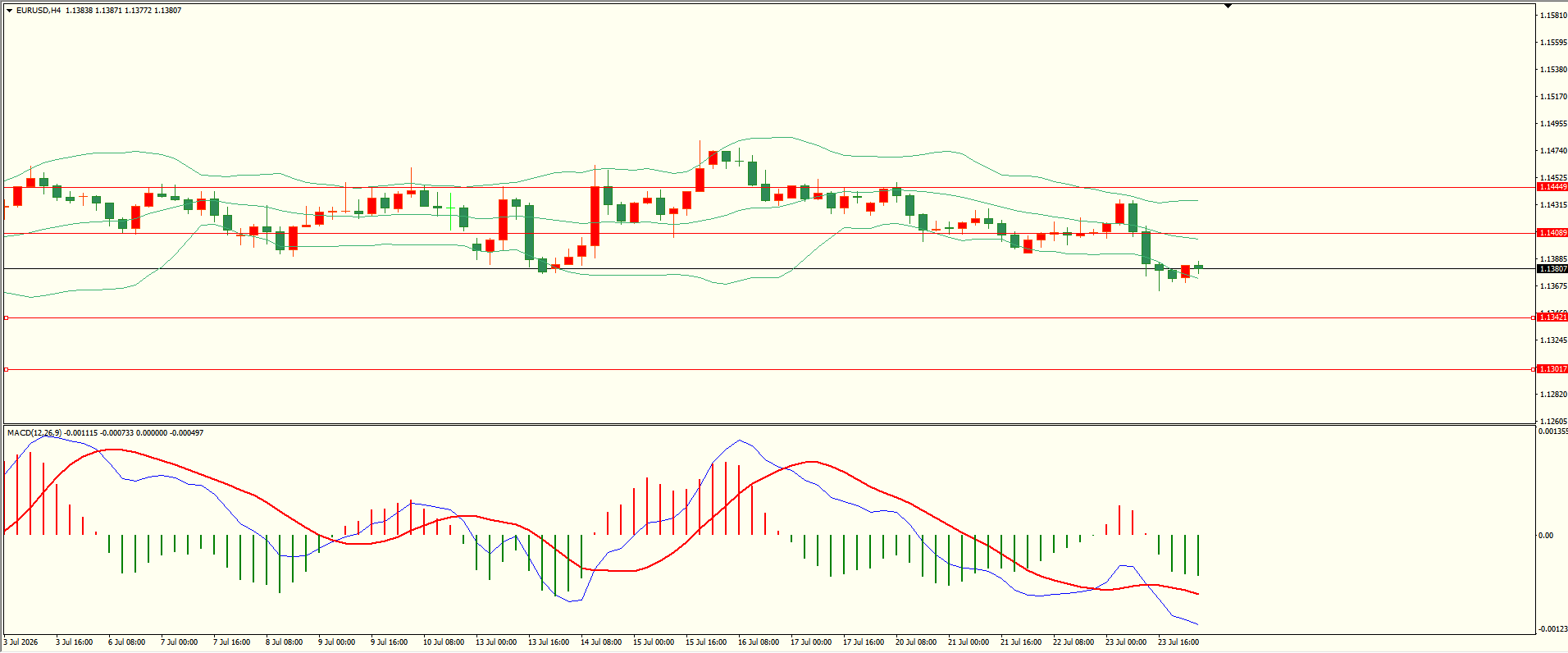Viewport: 1568px width, 653px height.
Task: Click the red 1.14089 price label
Action: pos(1552,233)
